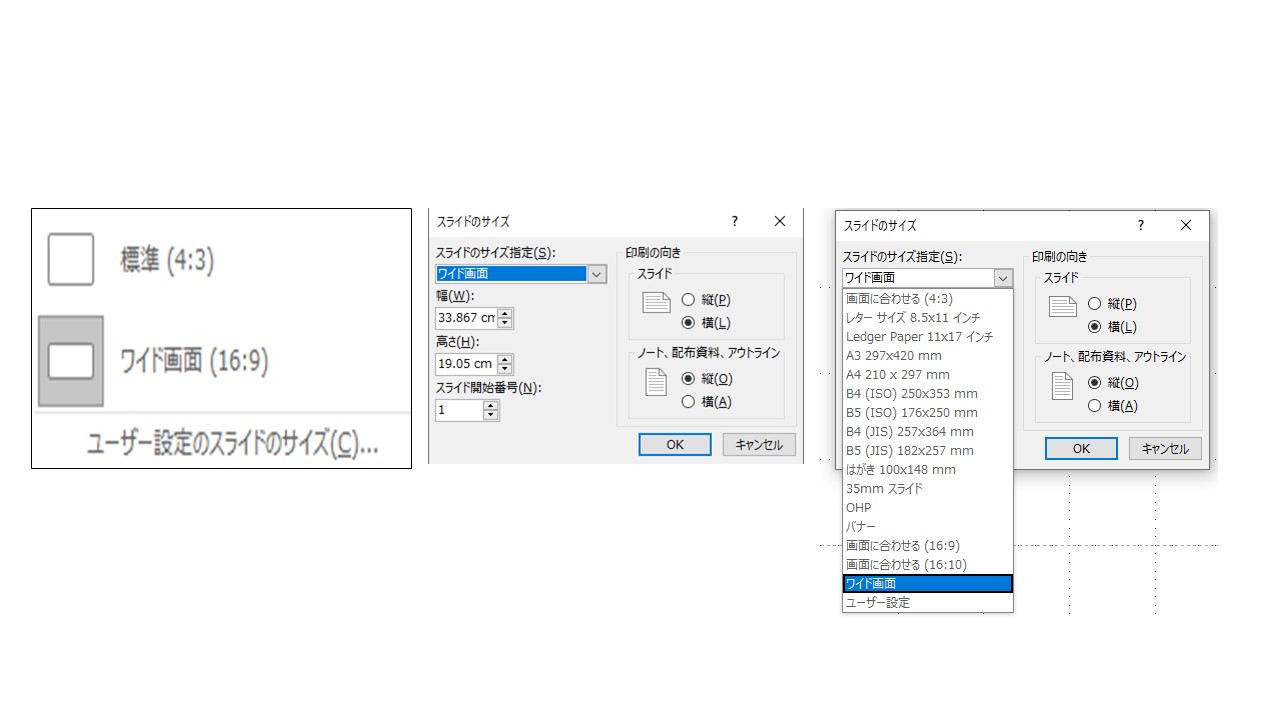
Task: Increase the slide width with the stepper
Action: (x=504, y=313)
